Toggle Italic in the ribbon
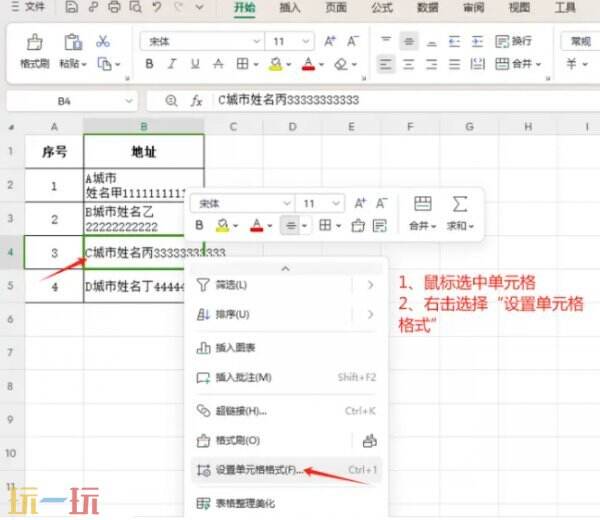 [x=172, y=64]
